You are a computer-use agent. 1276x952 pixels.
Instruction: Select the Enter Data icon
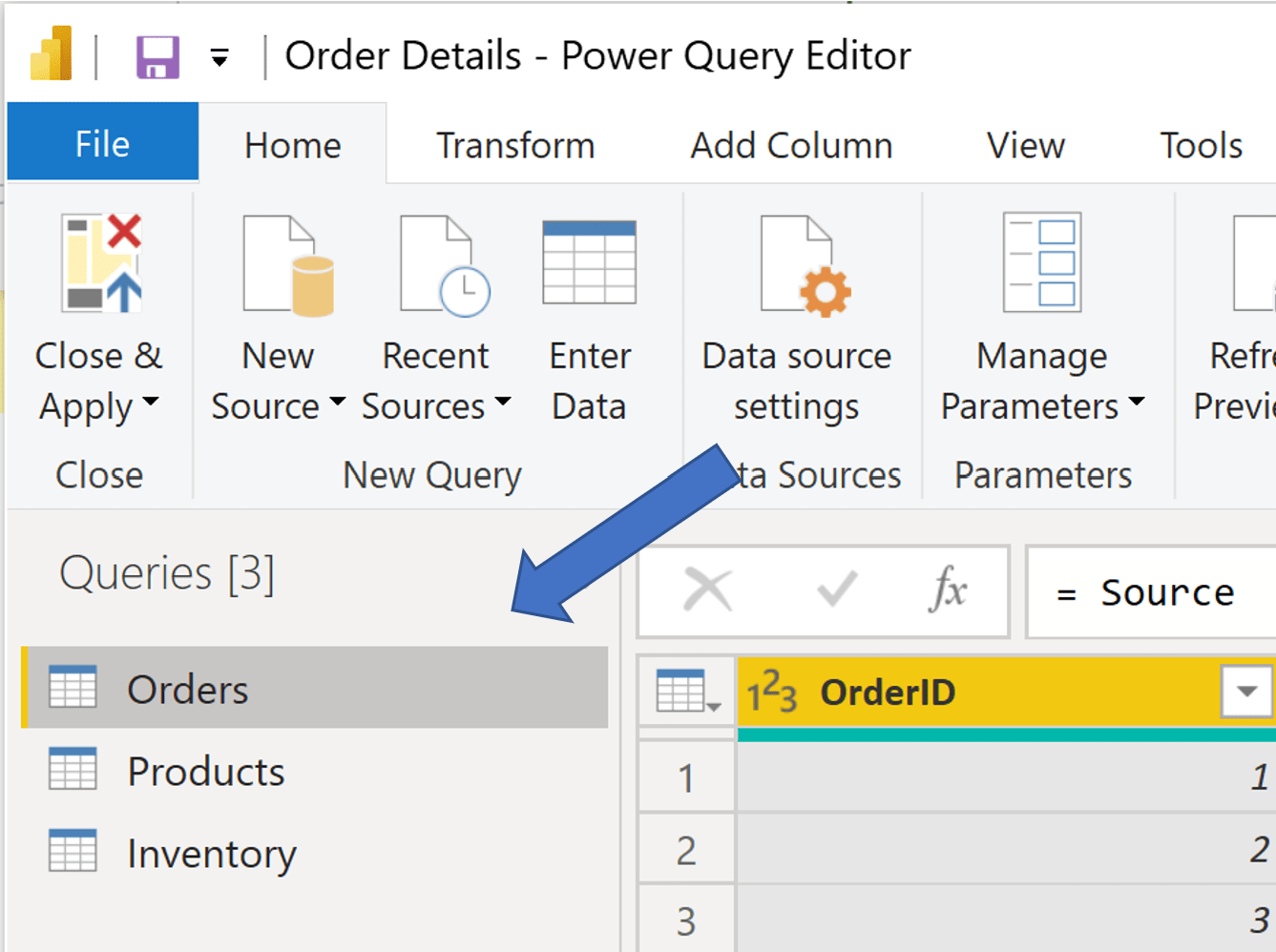(x=589, y=262)
